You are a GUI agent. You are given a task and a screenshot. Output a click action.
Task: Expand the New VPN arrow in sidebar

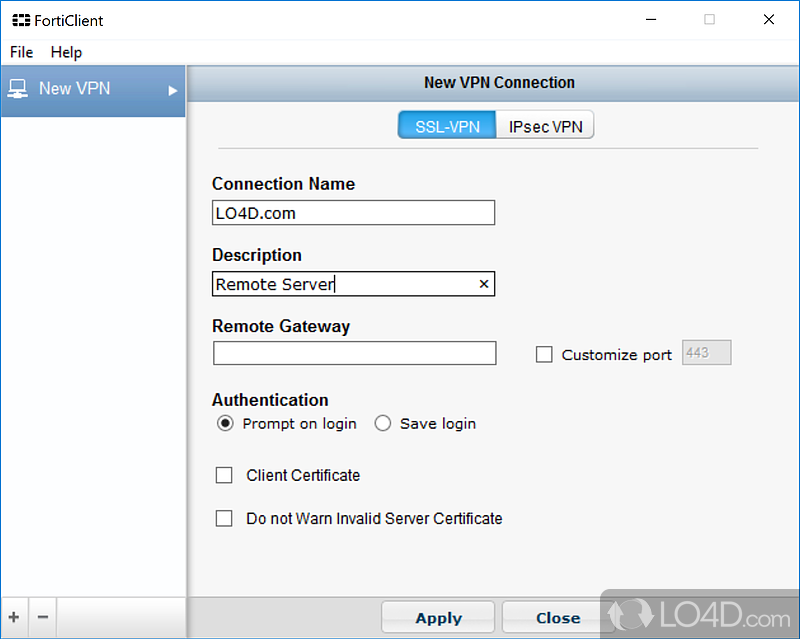[x=173, y=90]
